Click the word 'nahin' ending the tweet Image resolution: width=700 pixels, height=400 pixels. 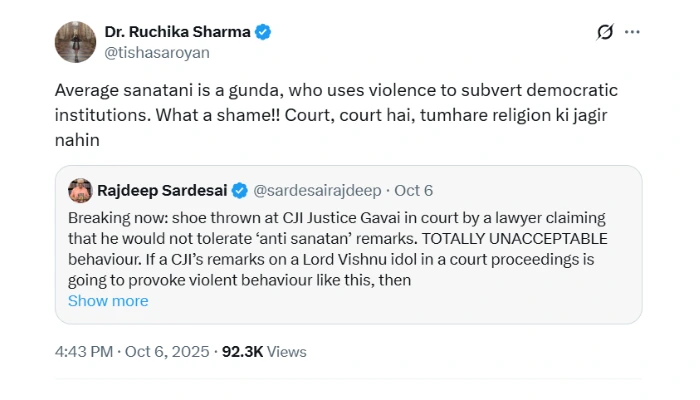tap(77, 140)
